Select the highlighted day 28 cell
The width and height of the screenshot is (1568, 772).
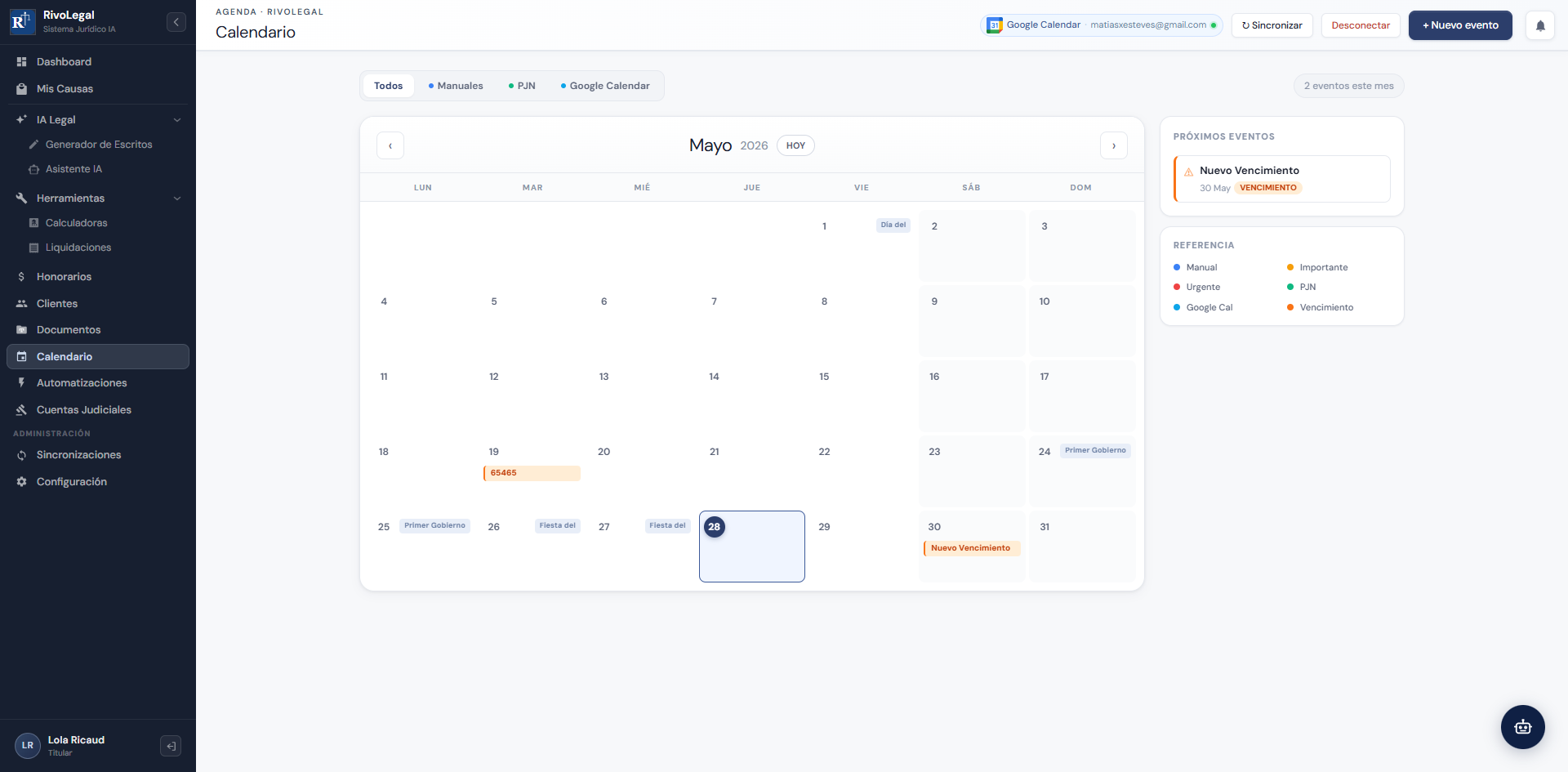[752, 547]
